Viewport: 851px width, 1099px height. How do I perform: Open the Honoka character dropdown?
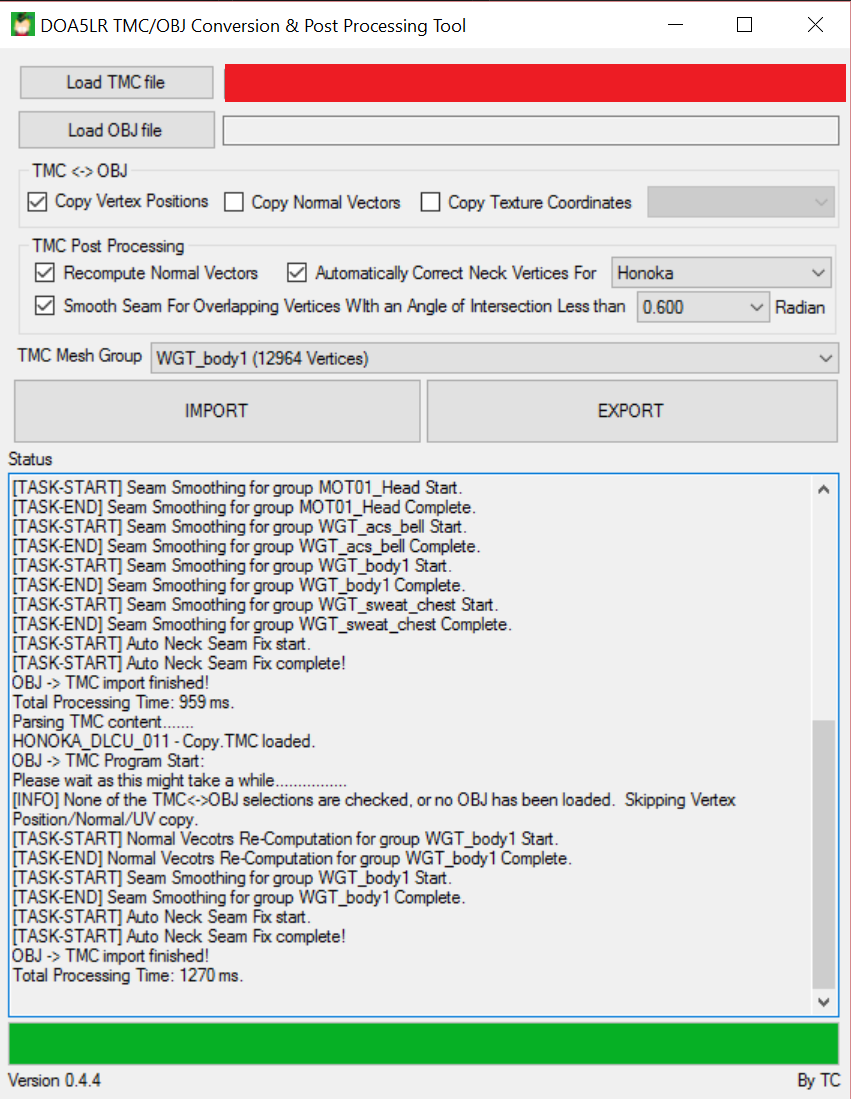(720, 273)
